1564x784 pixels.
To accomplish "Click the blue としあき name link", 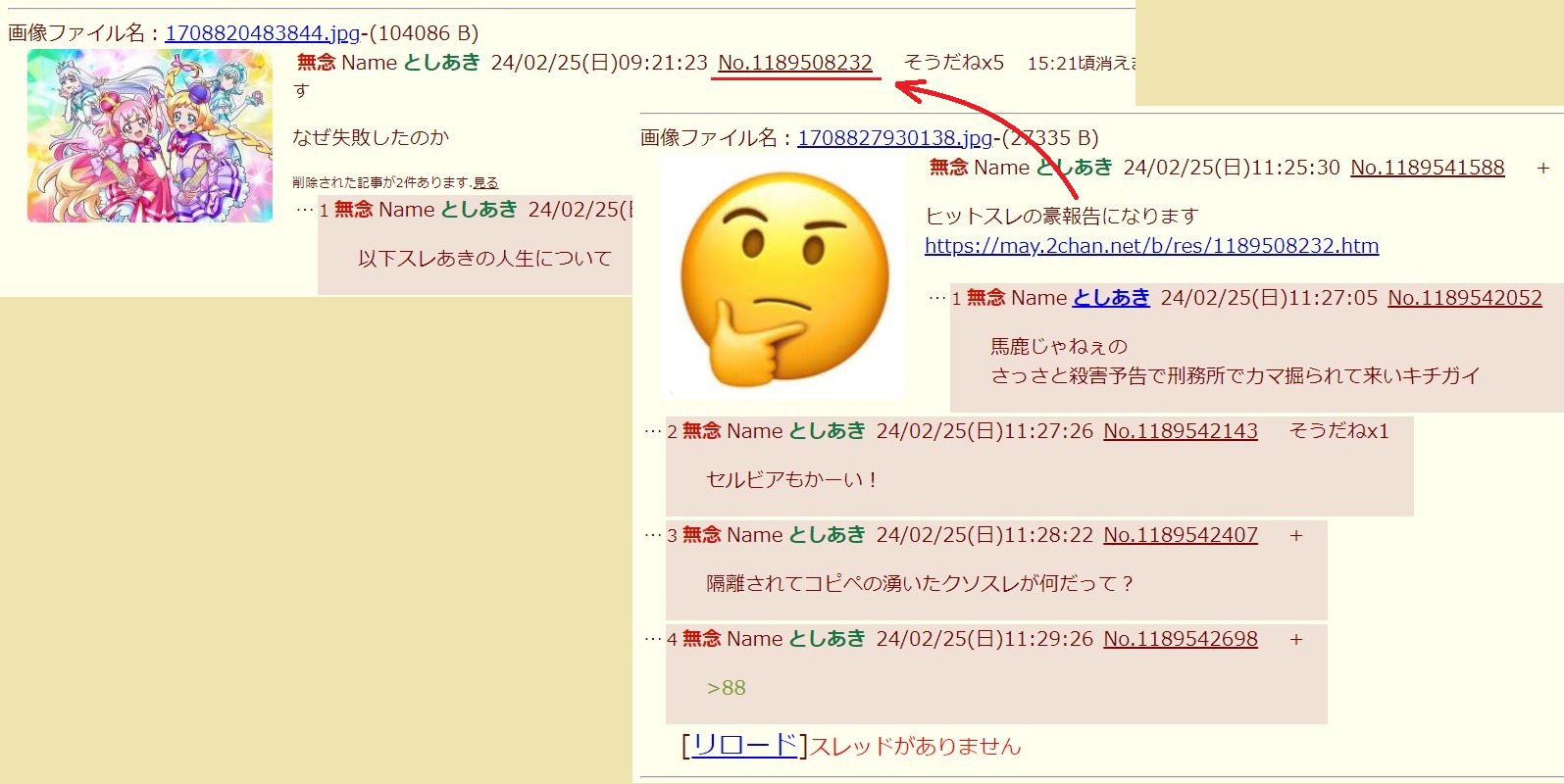I will point(1111,298).
